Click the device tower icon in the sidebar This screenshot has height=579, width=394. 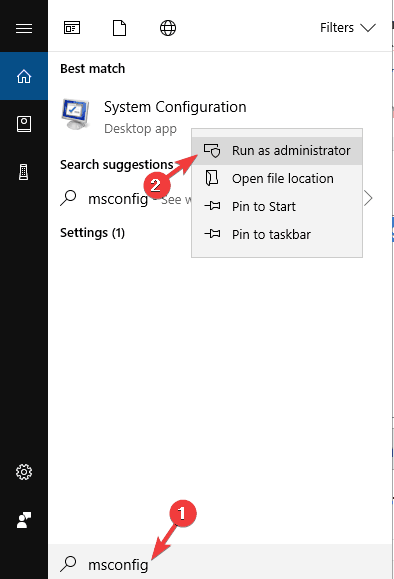point(24,172)
